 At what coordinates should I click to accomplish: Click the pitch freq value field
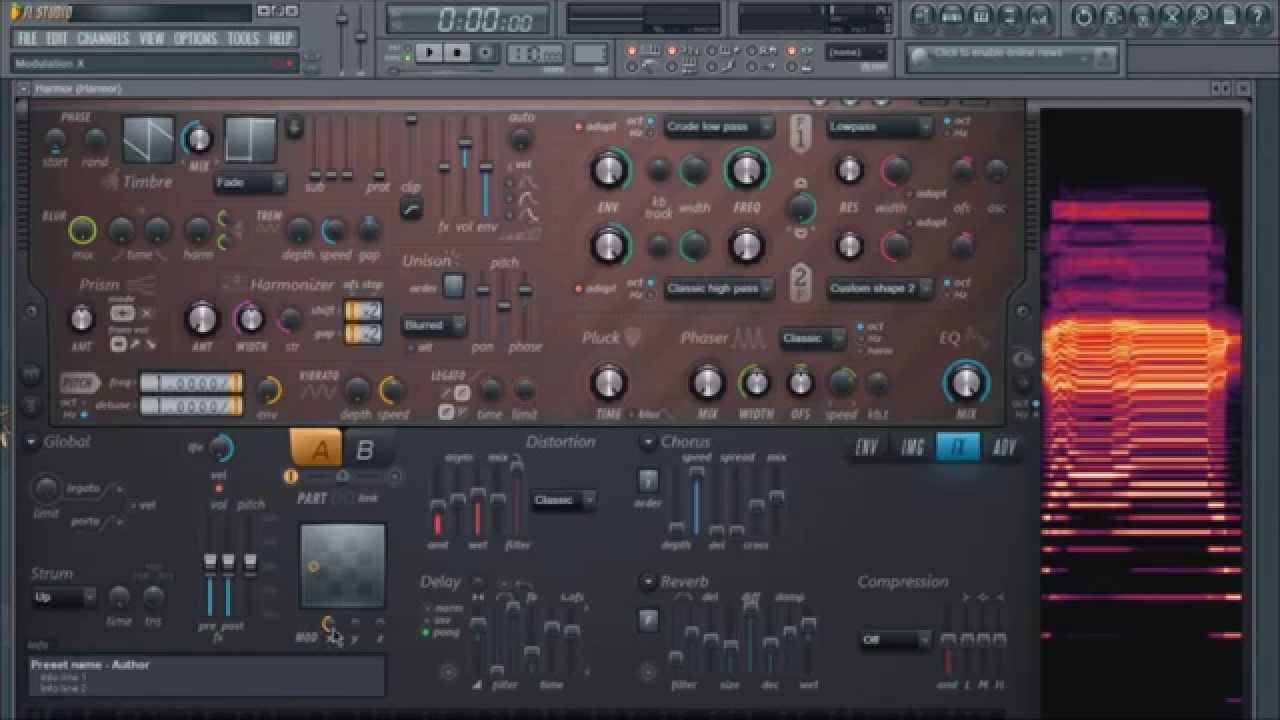coord(191,384)
